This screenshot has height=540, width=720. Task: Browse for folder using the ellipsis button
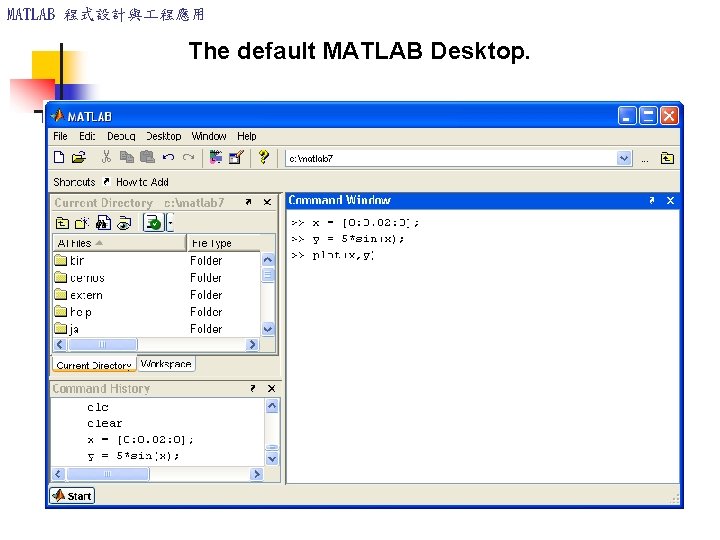(x=645, y=159)
